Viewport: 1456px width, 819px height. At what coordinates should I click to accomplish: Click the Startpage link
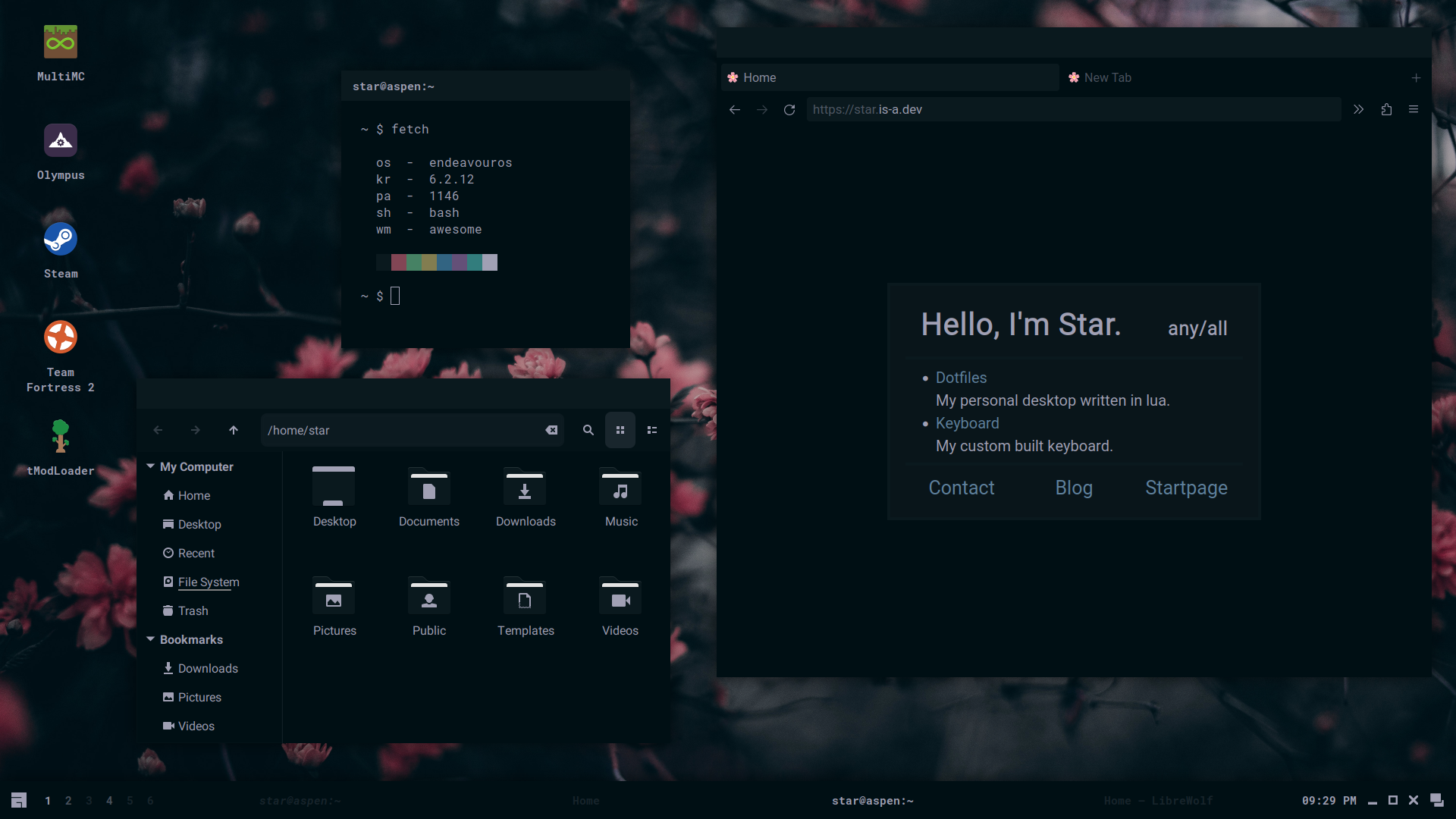click(1186, 488)
